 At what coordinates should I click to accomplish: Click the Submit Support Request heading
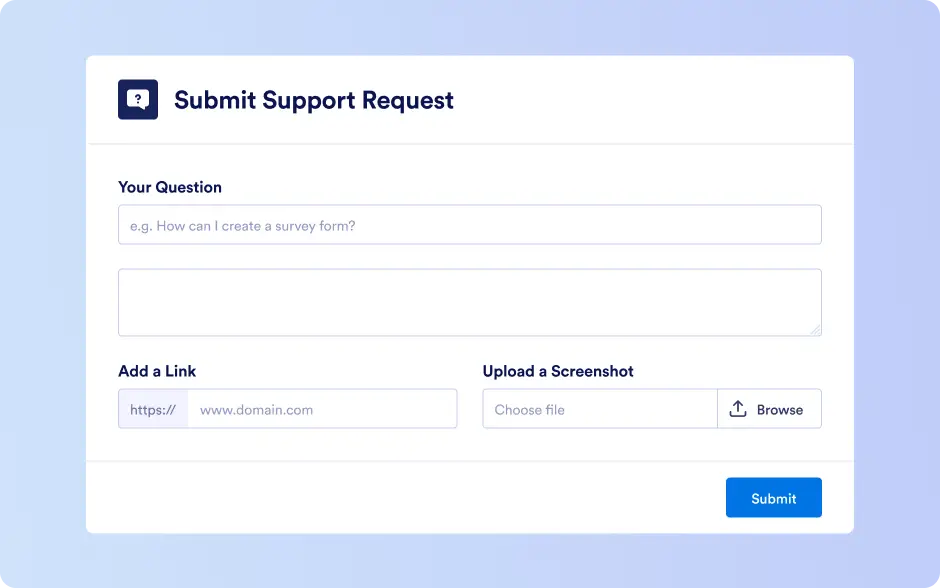click(314, 100)
